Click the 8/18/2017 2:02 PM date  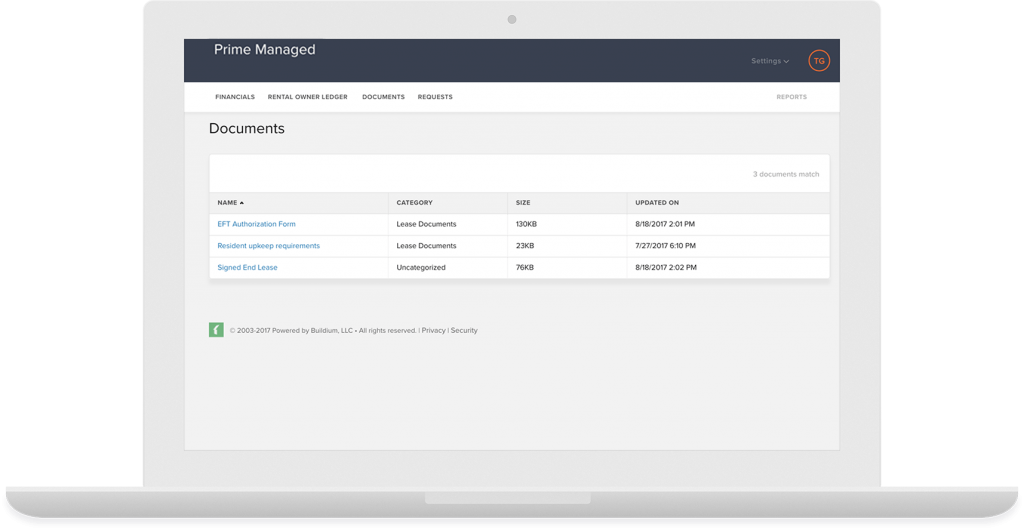(665, 268)
